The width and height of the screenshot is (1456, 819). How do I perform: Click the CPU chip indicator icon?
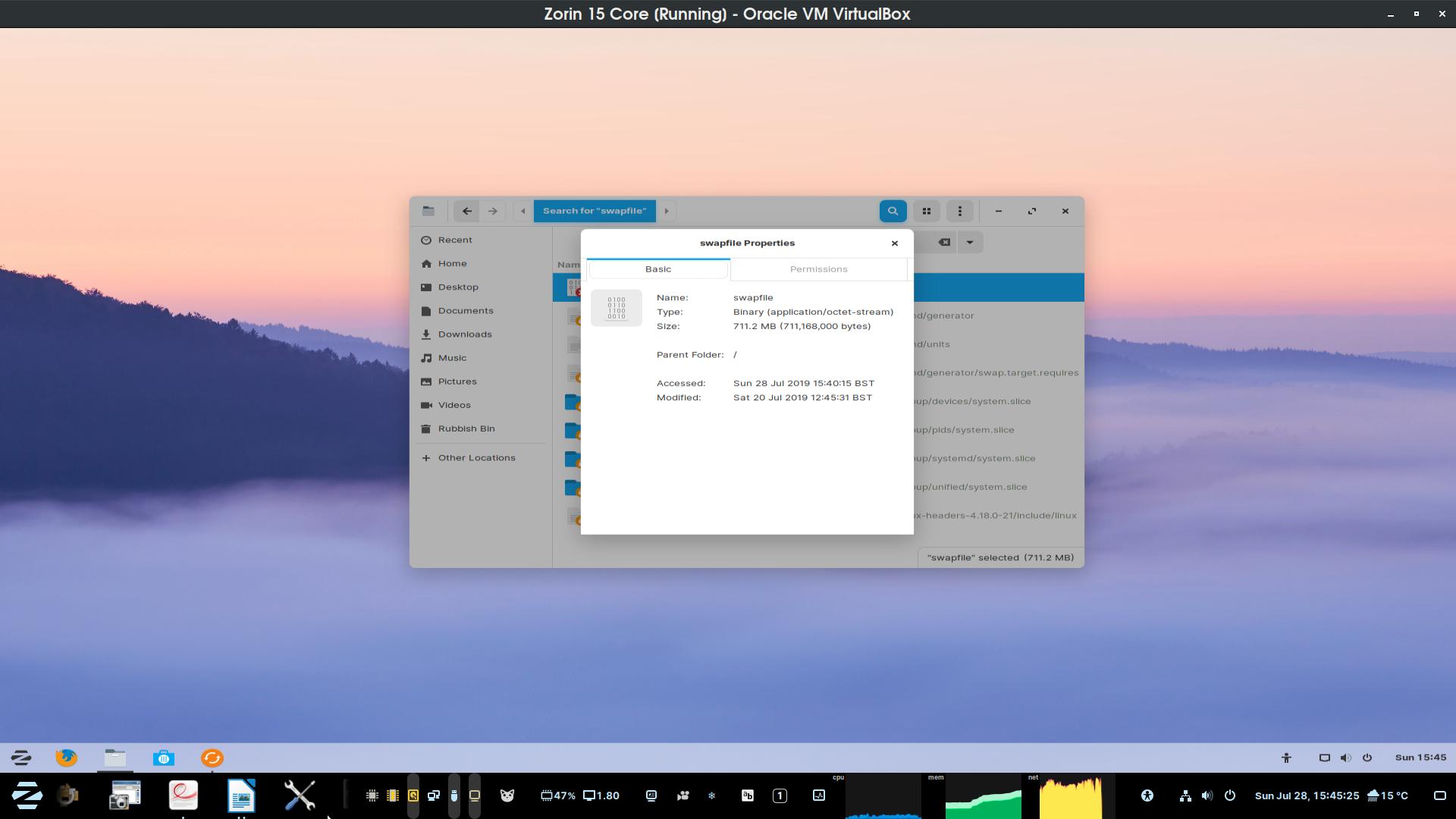(x=372, y=795)
